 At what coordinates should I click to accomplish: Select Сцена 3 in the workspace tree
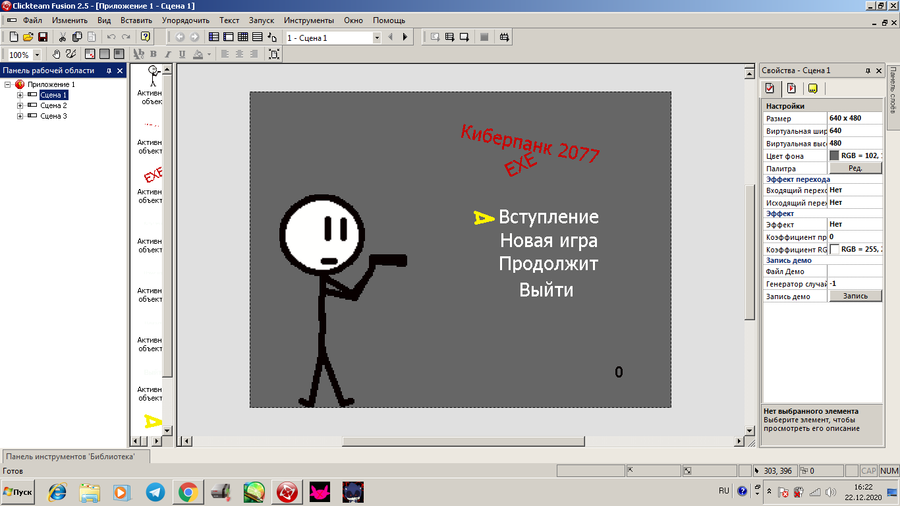(53, 116)
